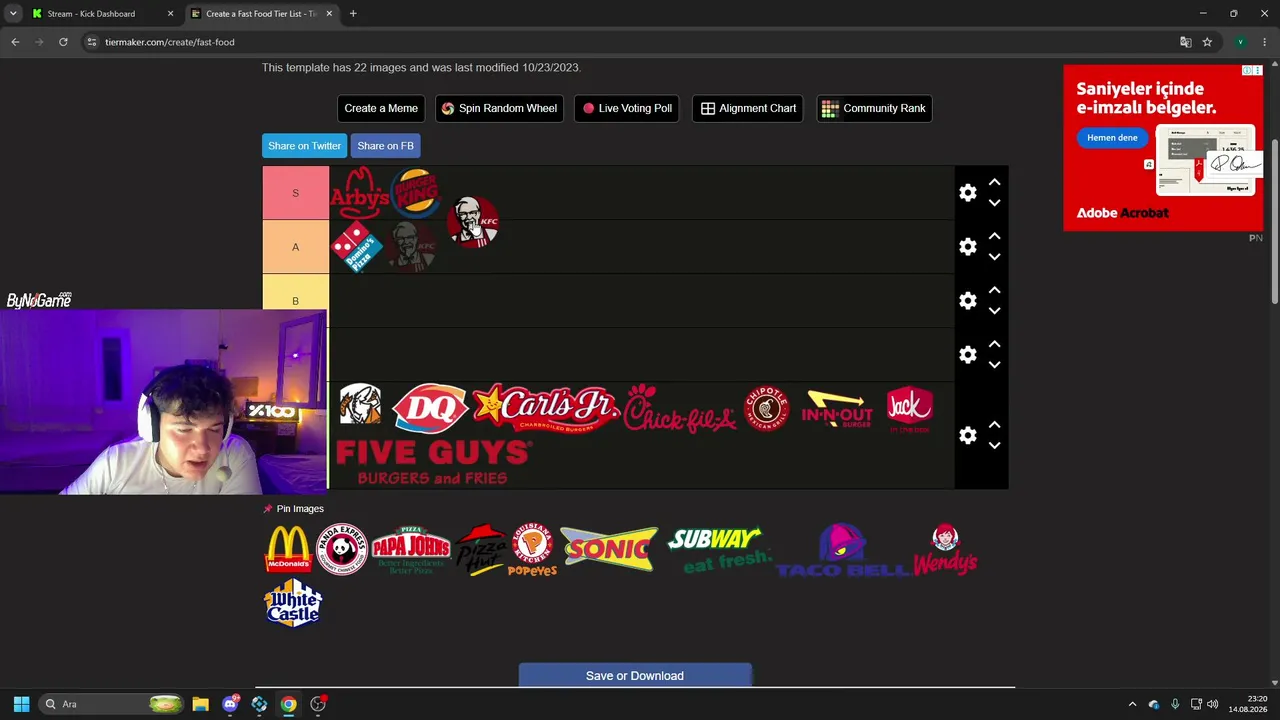Select the Chick-fil-A logo
This screenshot has width=1280, height=720.
click(x=680, y=408)
